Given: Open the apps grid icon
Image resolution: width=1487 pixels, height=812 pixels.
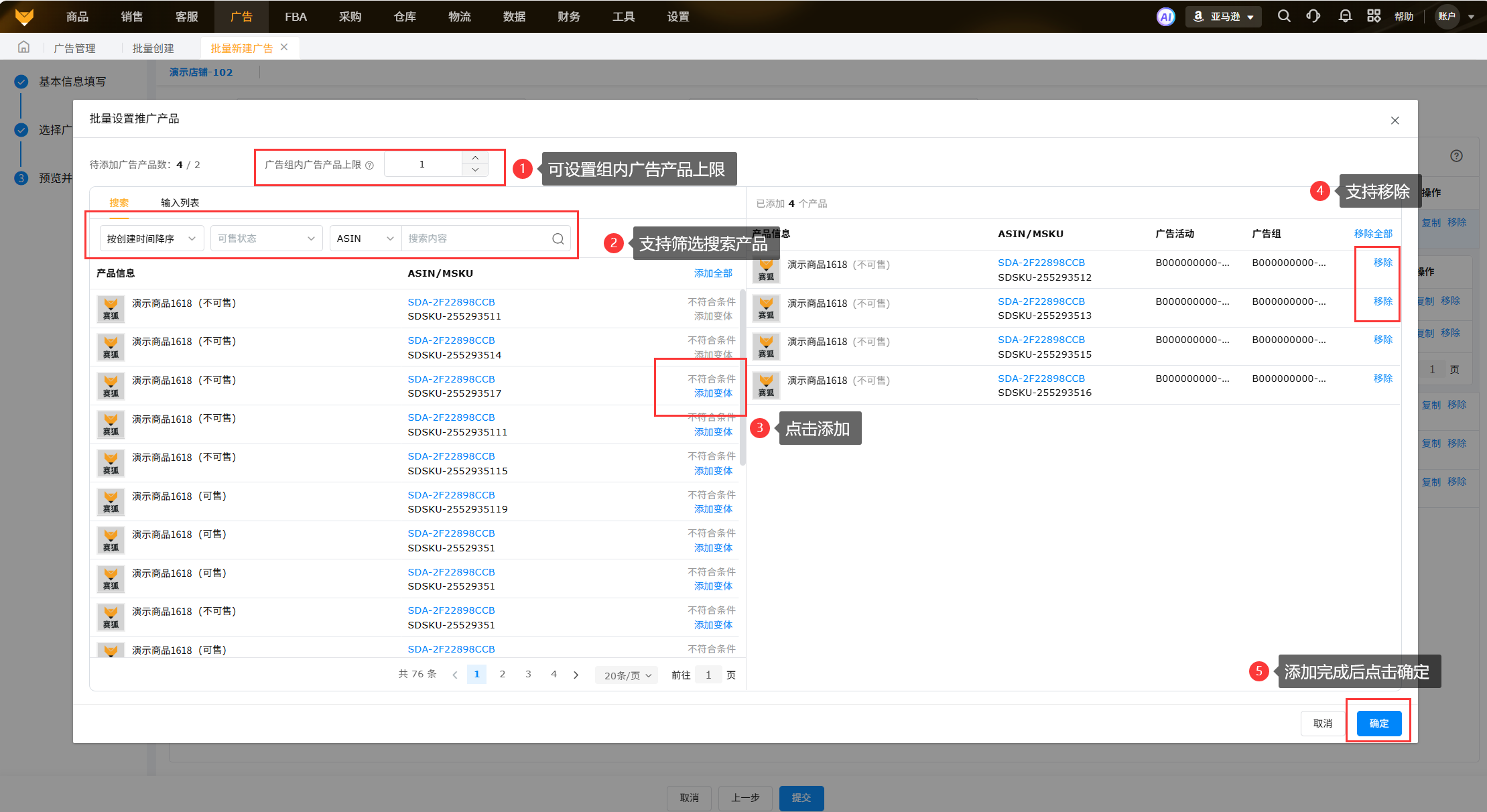Looking at the screenshot, I should 1374,16.
